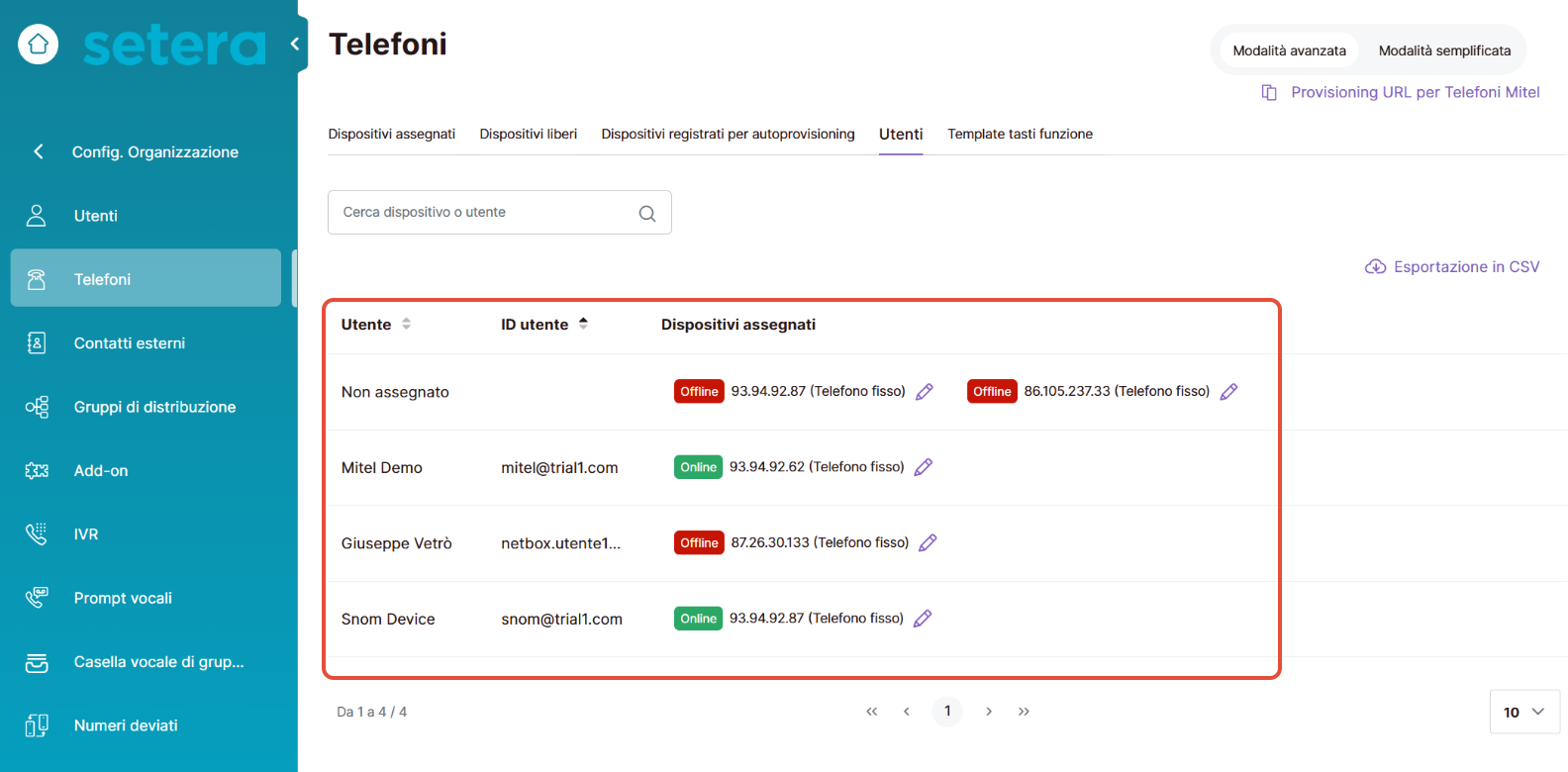Open the Add-on section

[x=101, y=471]
